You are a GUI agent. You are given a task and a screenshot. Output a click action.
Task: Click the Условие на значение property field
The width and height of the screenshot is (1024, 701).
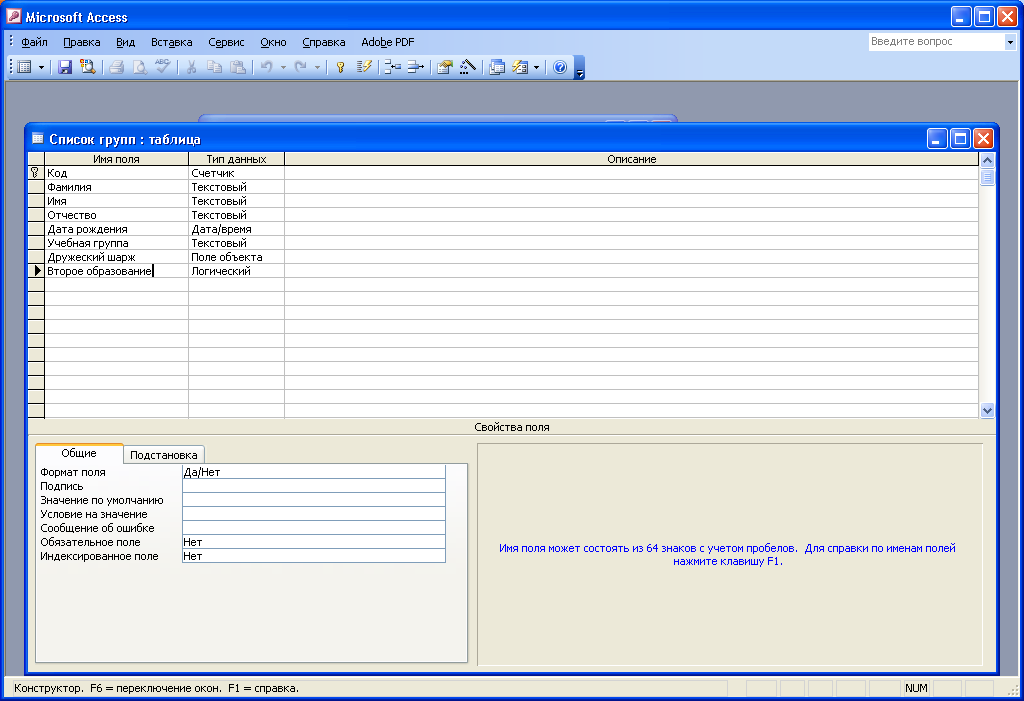tap(313, 514)
